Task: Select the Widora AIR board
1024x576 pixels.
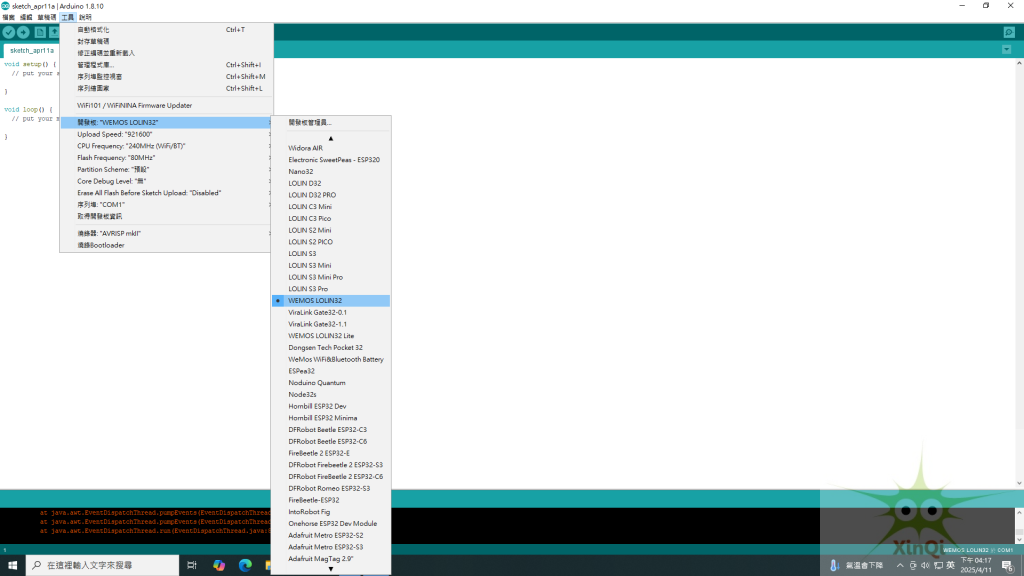Action: pyautogui.click(x=331, y=148)
